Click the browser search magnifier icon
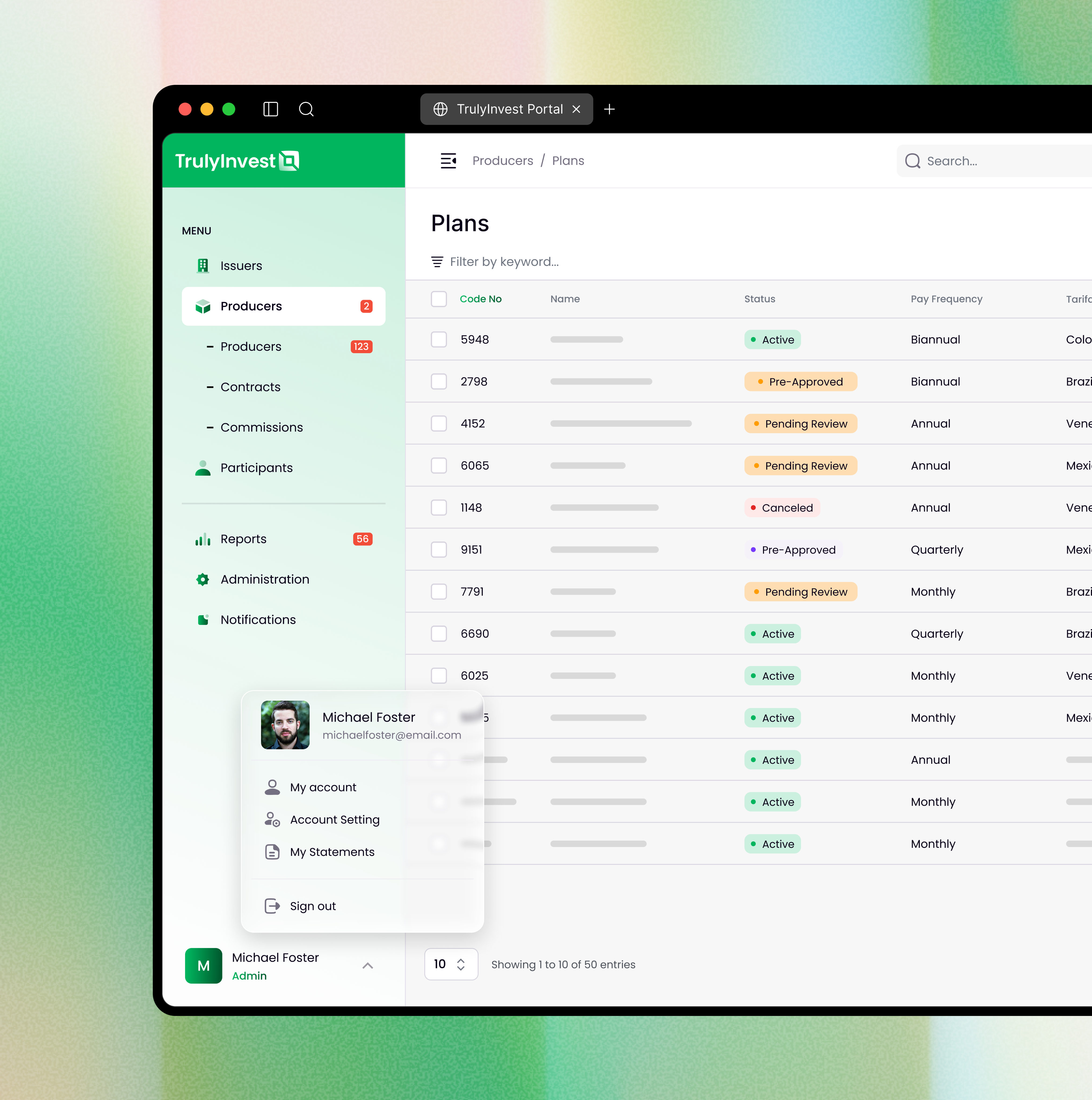 point(306,109)
